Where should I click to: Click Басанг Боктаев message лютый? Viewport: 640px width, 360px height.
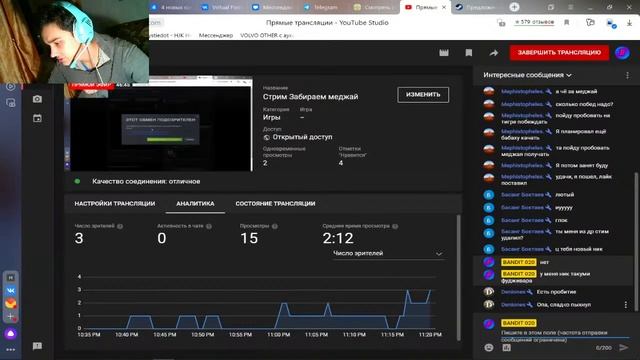click(564, 195)
